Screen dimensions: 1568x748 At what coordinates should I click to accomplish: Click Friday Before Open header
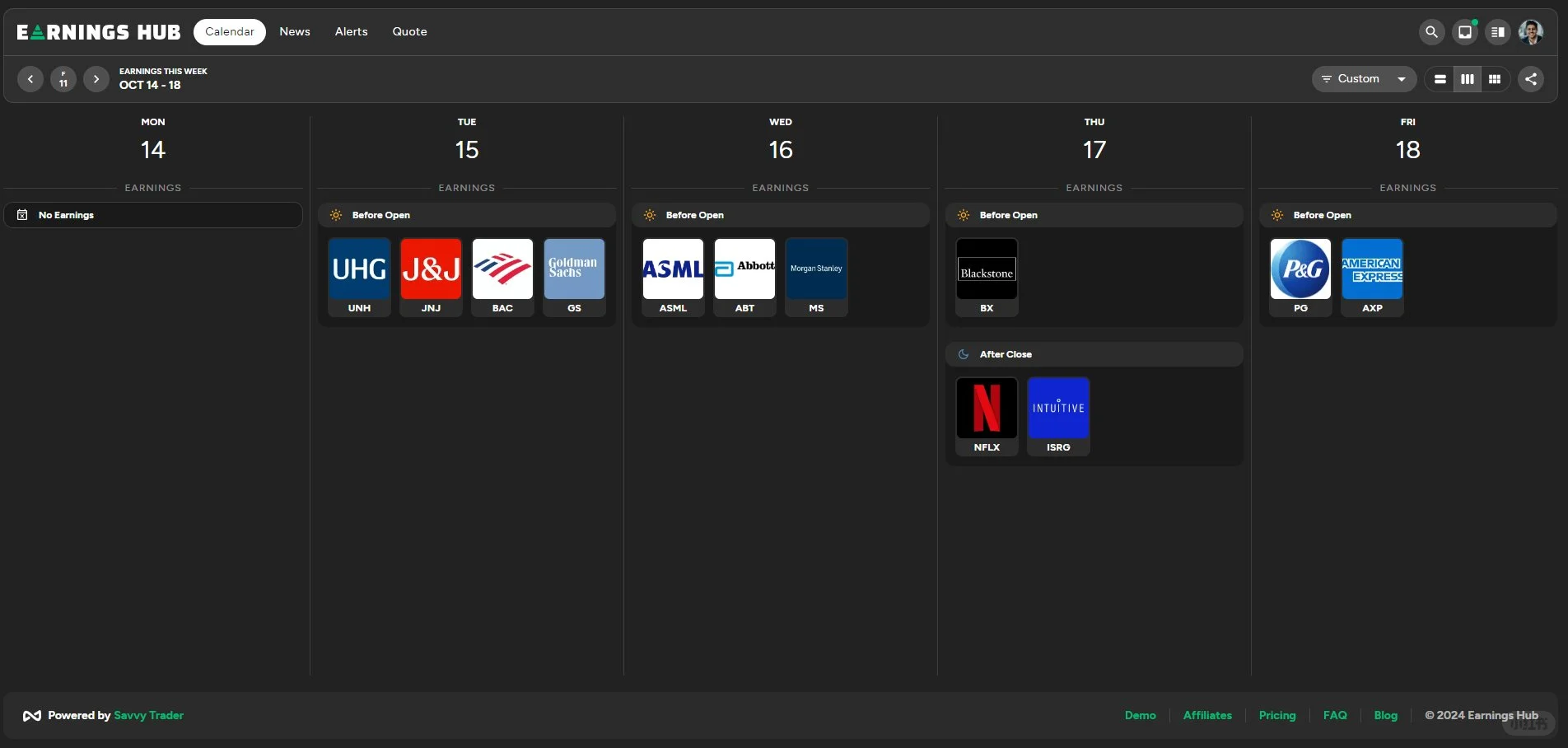(1408, 215)
